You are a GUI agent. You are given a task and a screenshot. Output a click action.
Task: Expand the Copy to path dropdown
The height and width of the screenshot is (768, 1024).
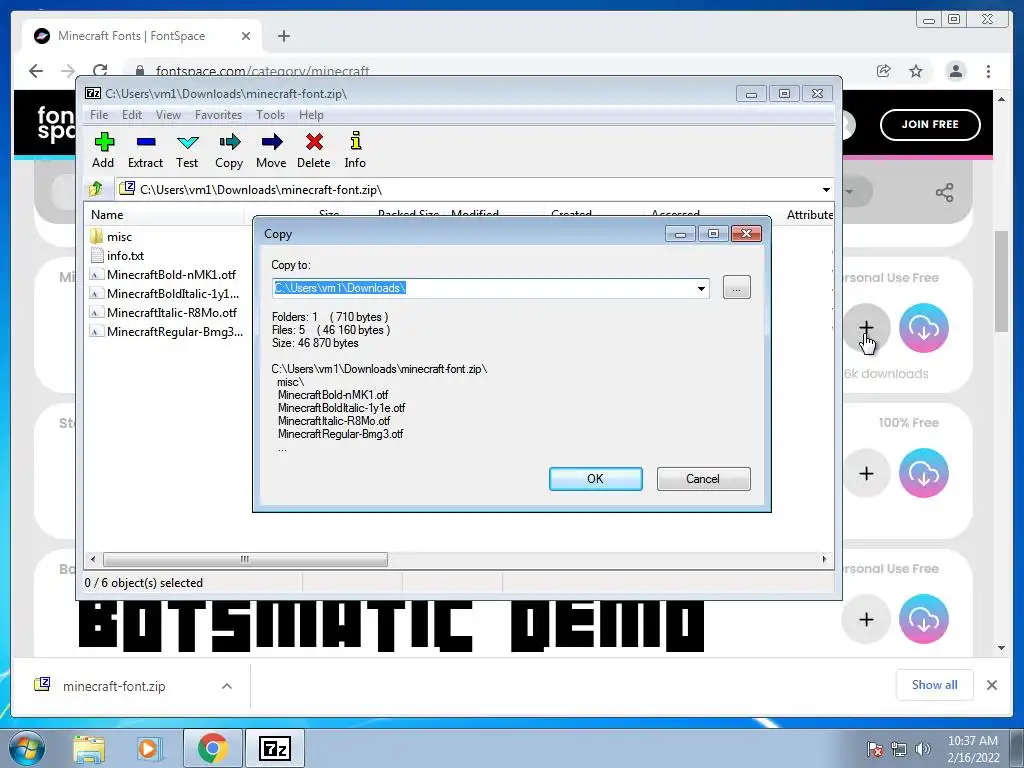coord(701,289)
